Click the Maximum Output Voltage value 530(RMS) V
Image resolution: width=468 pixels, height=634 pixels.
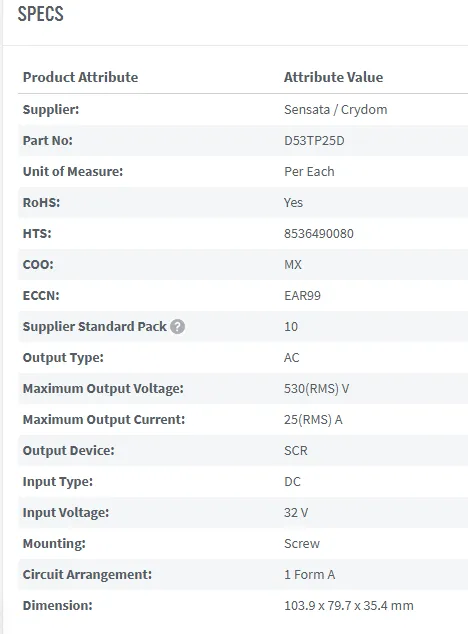tap(316, 389)
